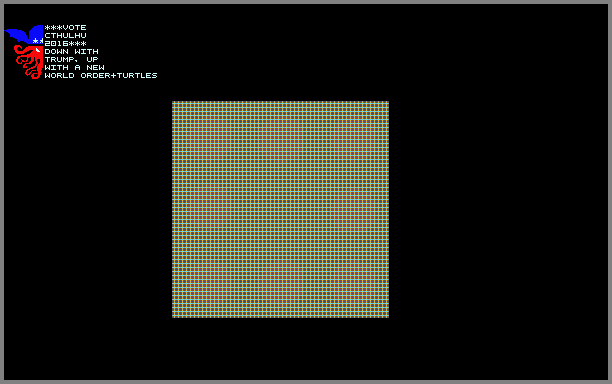The width and height of the screenshot is (612, 384).
Task: Click the word UP after the comma
Action: click(x=93, y=60)
